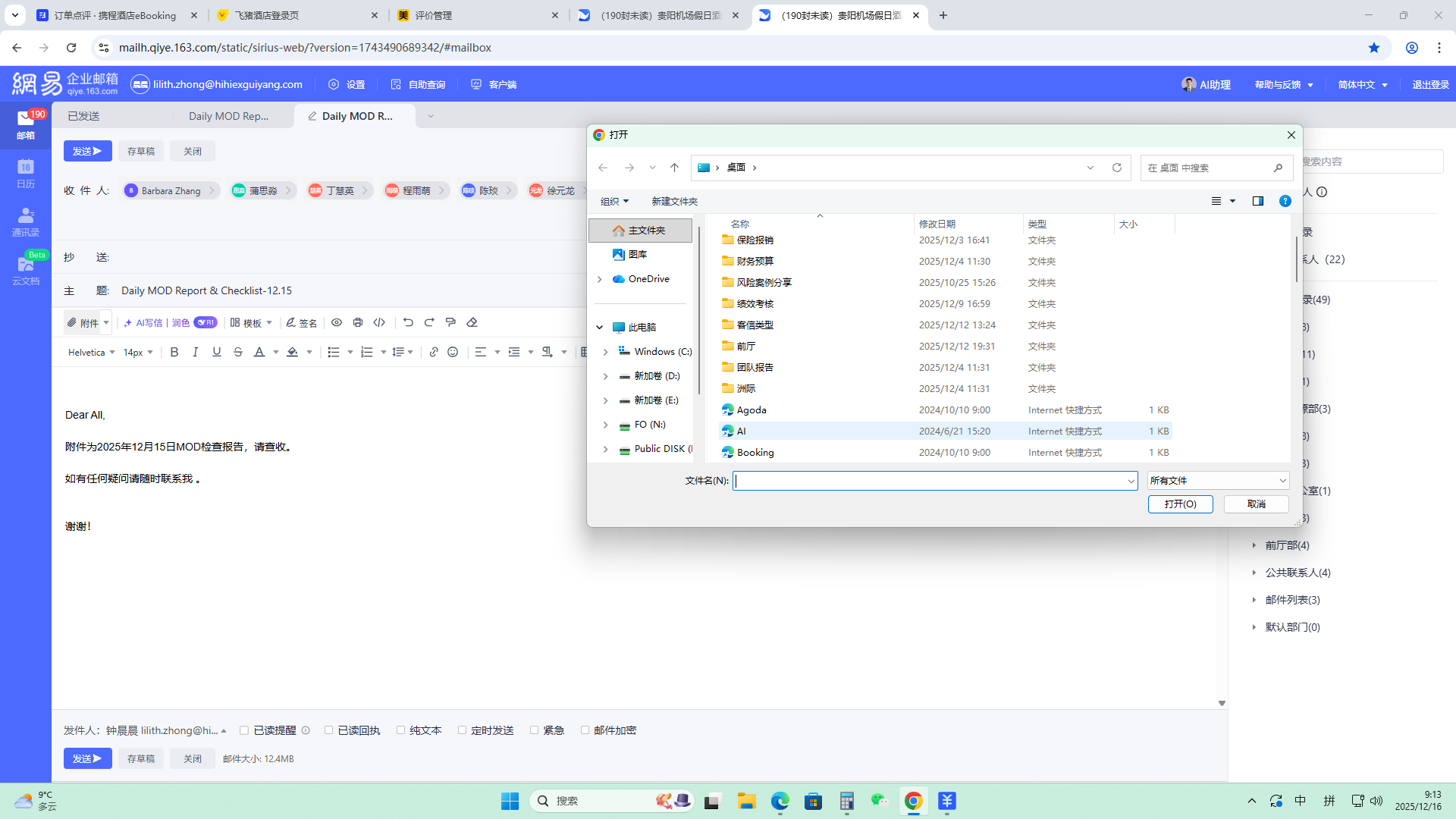Viewport: 1456px width, 819px height.
Task: Open the 所有文件 file type dropdown
Action: 1218,480
